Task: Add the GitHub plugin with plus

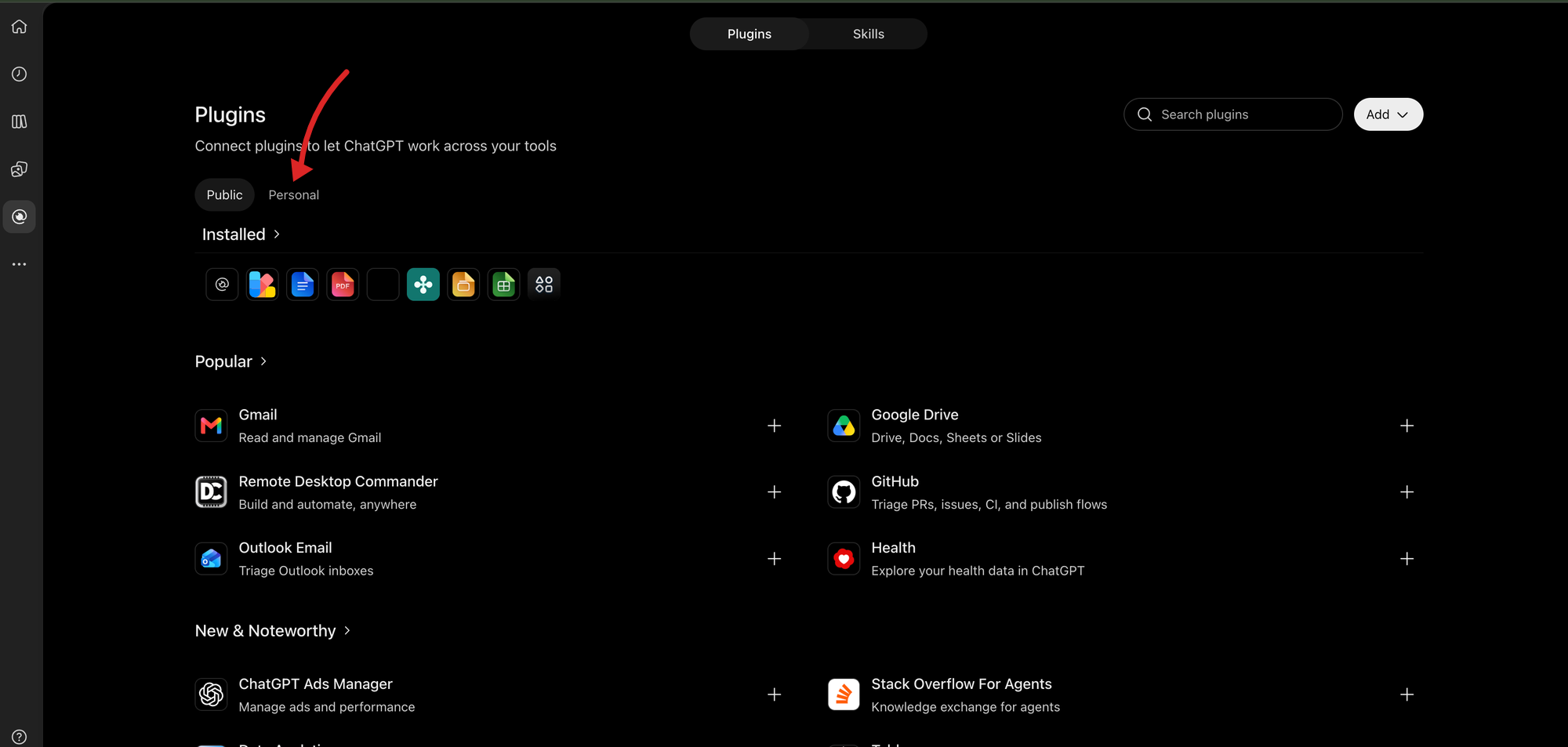Action: (x=1407, y=492)
